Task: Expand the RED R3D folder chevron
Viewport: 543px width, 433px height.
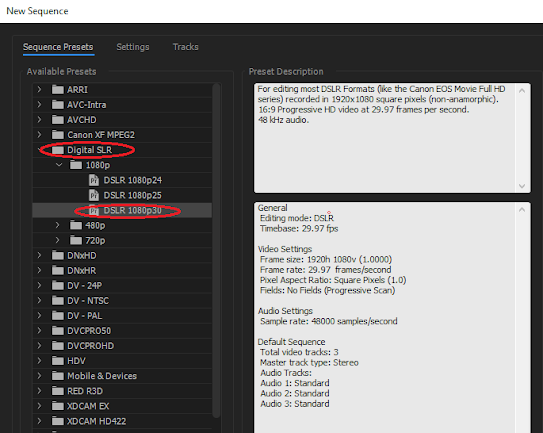Action: pos(39,391)
